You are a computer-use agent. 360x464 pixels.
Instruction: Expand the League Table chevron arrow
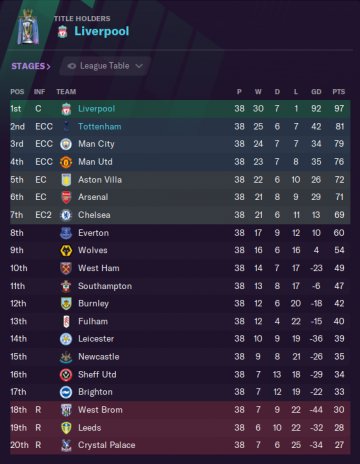139,66
